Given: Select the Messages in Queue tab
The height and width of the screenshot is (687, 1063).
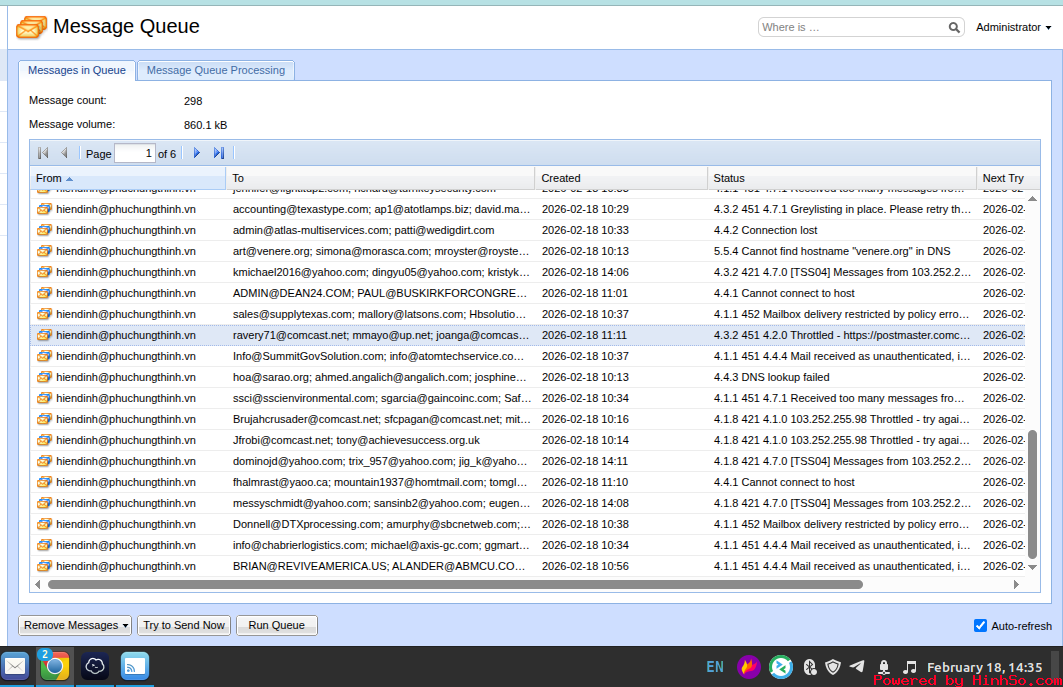Looking at the screenshot, I should click(x=77, y=70).
